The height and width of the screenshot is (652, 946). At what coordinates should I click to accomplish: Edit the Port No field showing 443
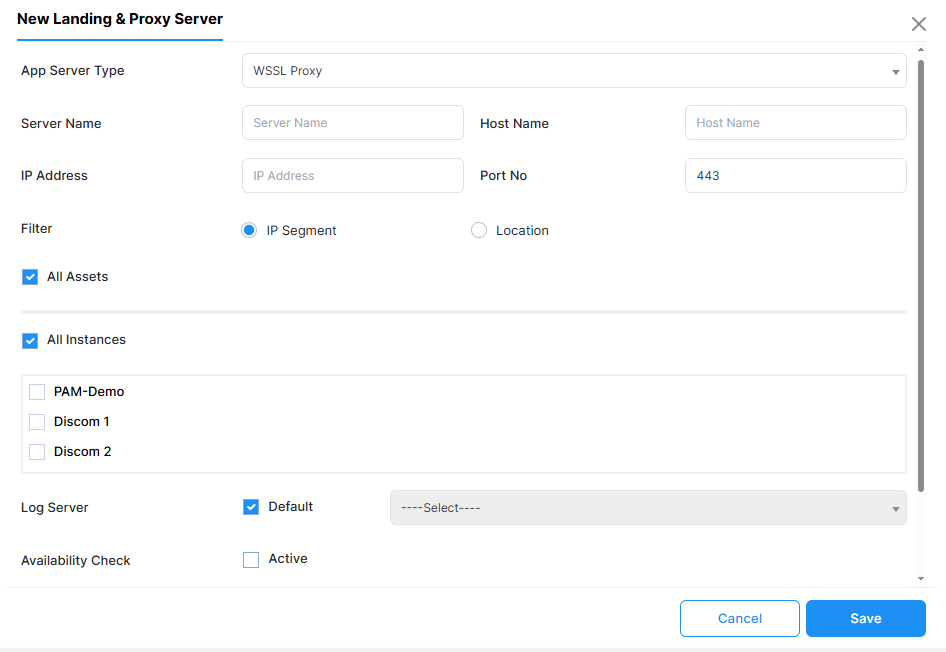click(x=795, y=176)
